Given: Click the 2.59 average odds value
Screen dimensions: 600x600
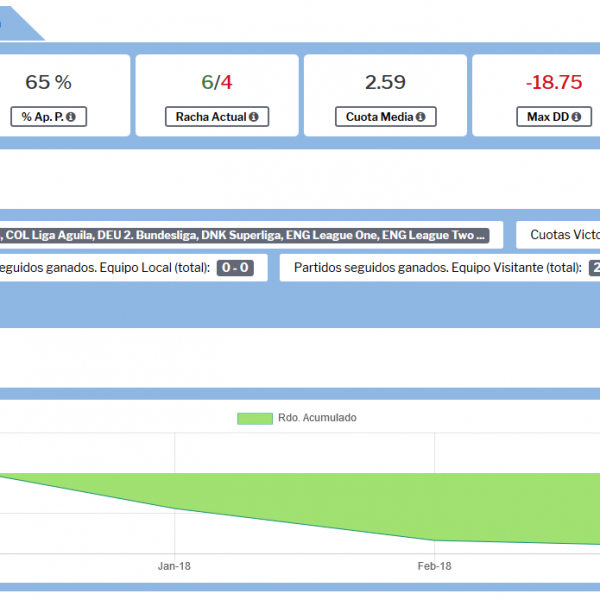Looking at the screenshot, I should point(385,82).
